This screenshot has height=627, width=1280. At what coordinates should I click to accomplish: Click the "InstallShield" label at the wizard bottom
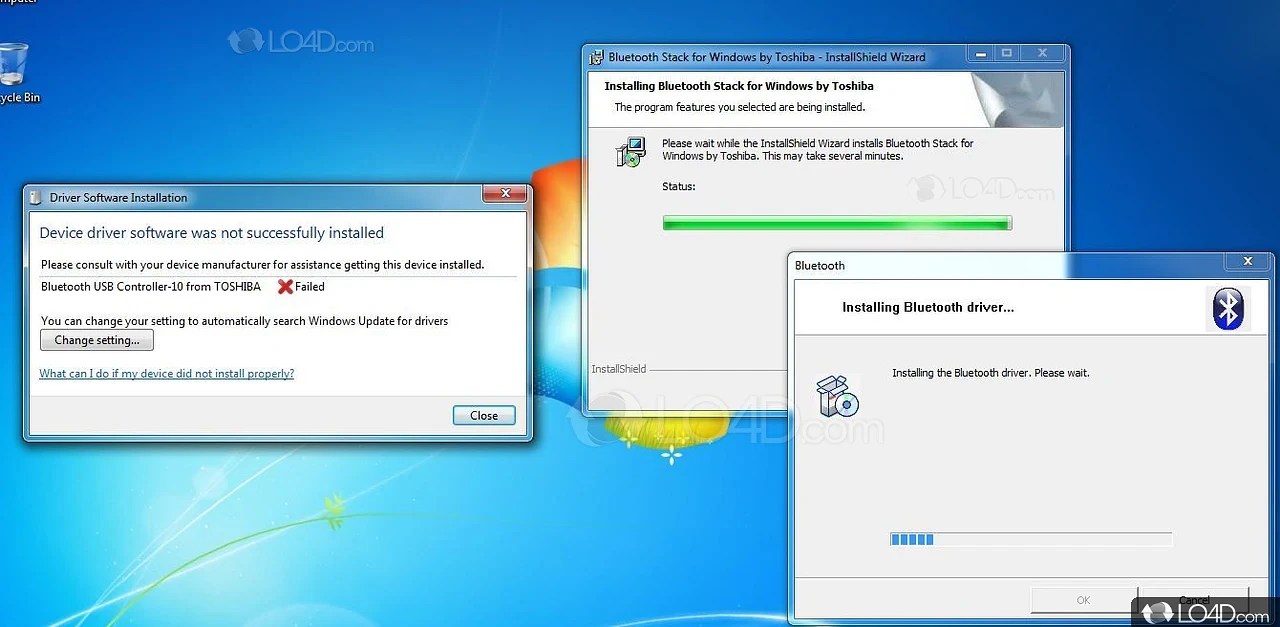click(x=619, y=369)
